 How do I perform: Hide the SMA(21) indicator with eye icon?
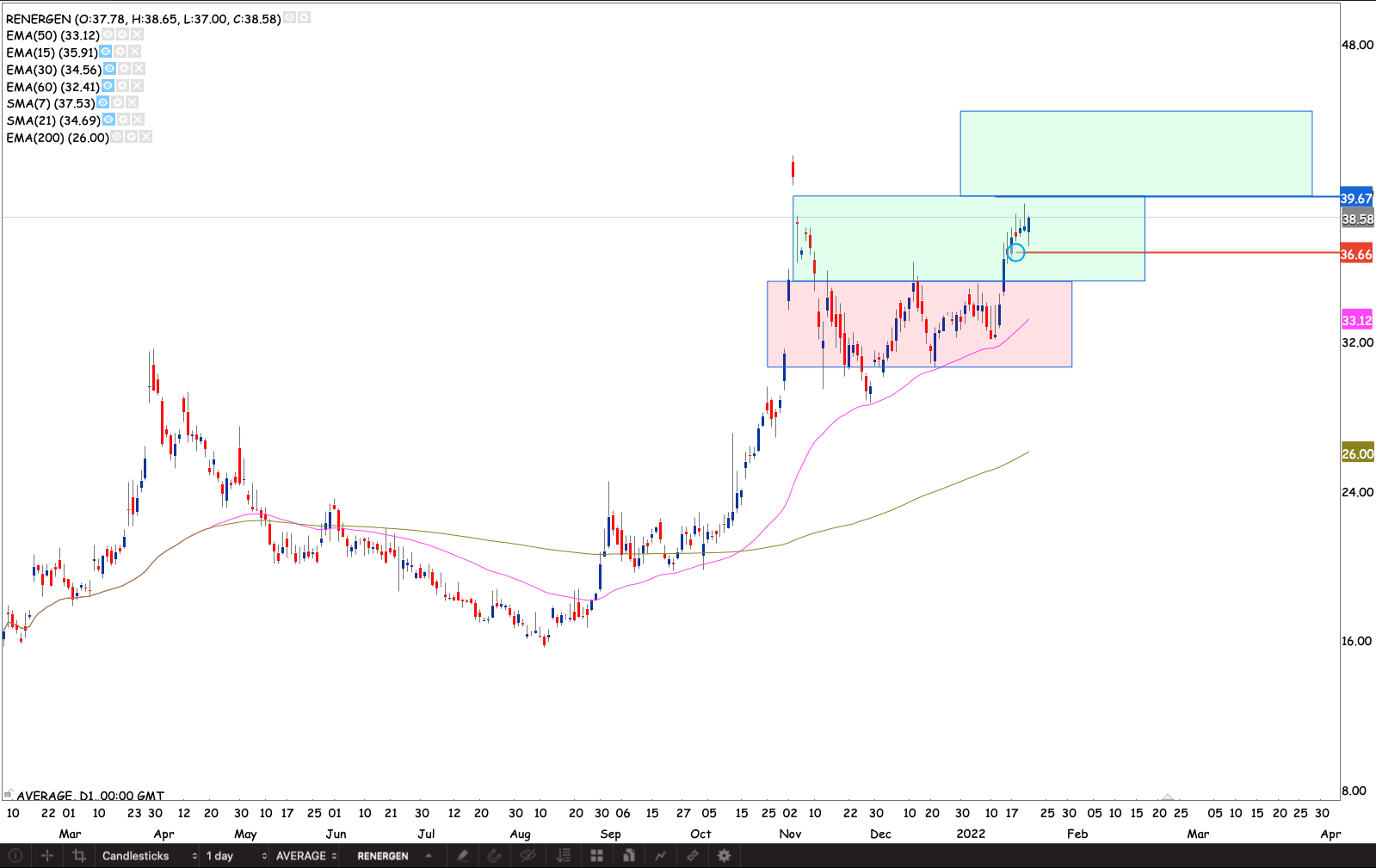[109, 120]
